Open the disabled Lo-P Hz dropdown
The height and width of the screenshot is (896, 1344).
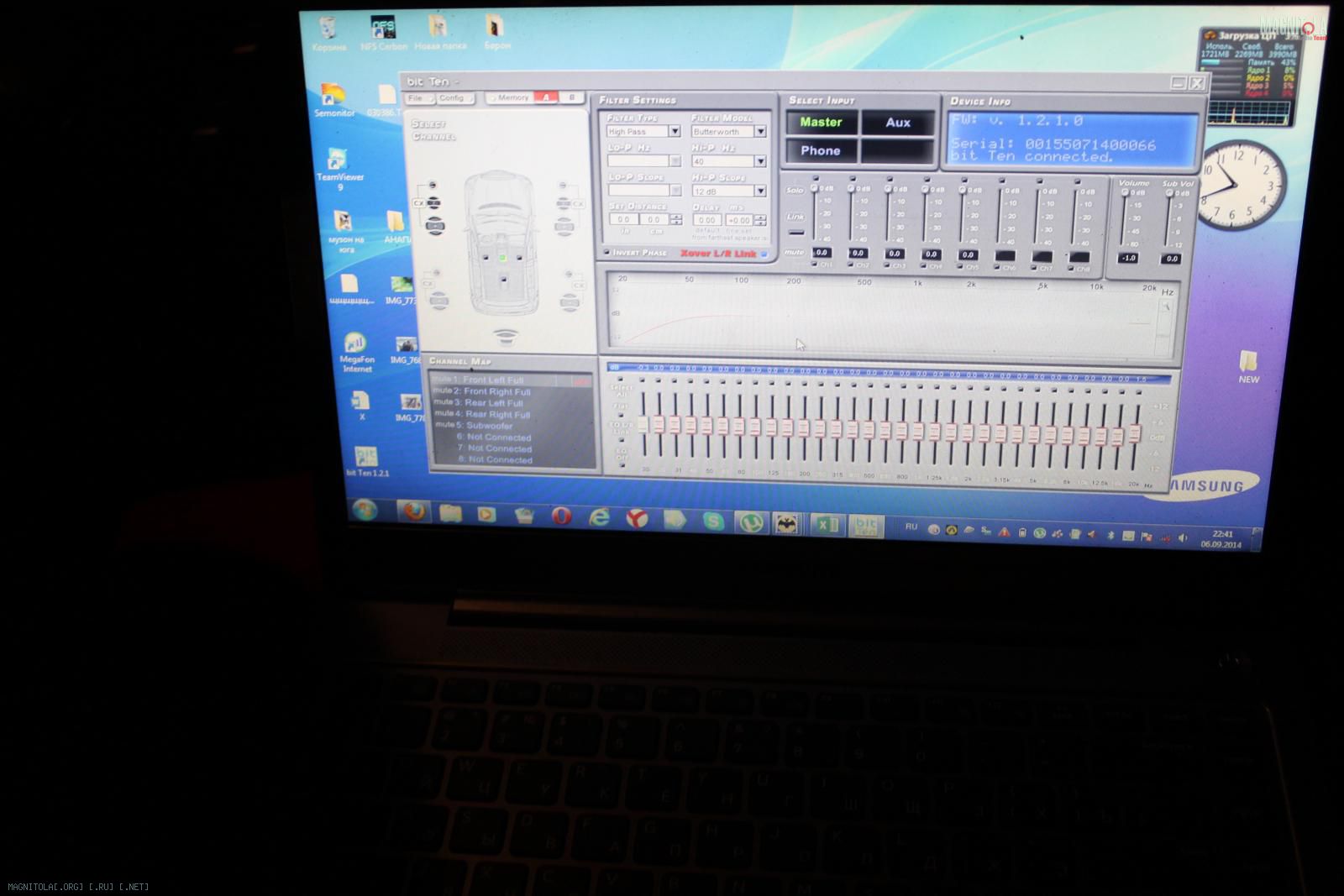pos(643,160)
